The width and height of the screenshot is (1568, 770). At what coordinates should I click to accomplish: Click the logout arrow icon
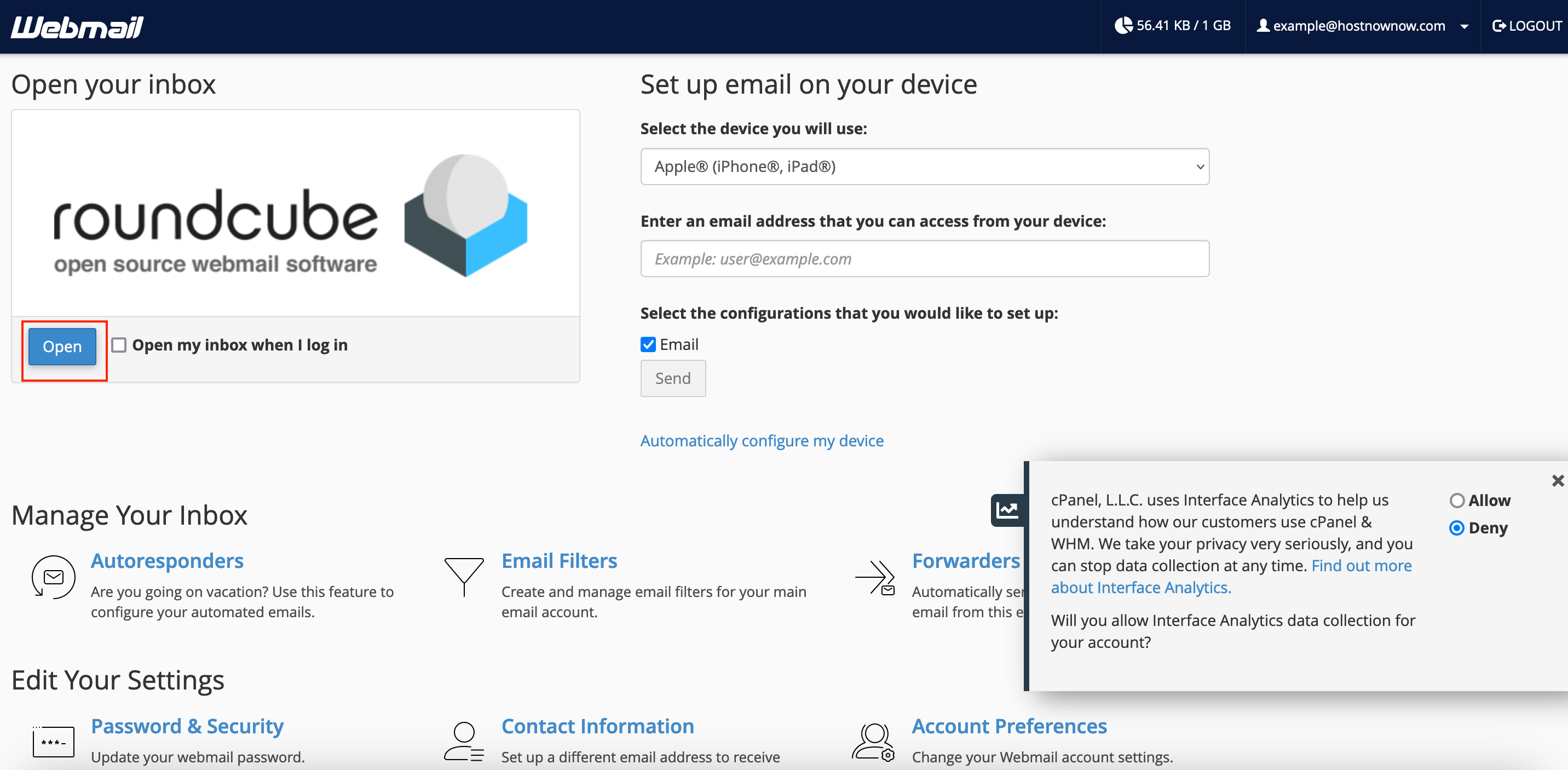(x=1498, y=26)
